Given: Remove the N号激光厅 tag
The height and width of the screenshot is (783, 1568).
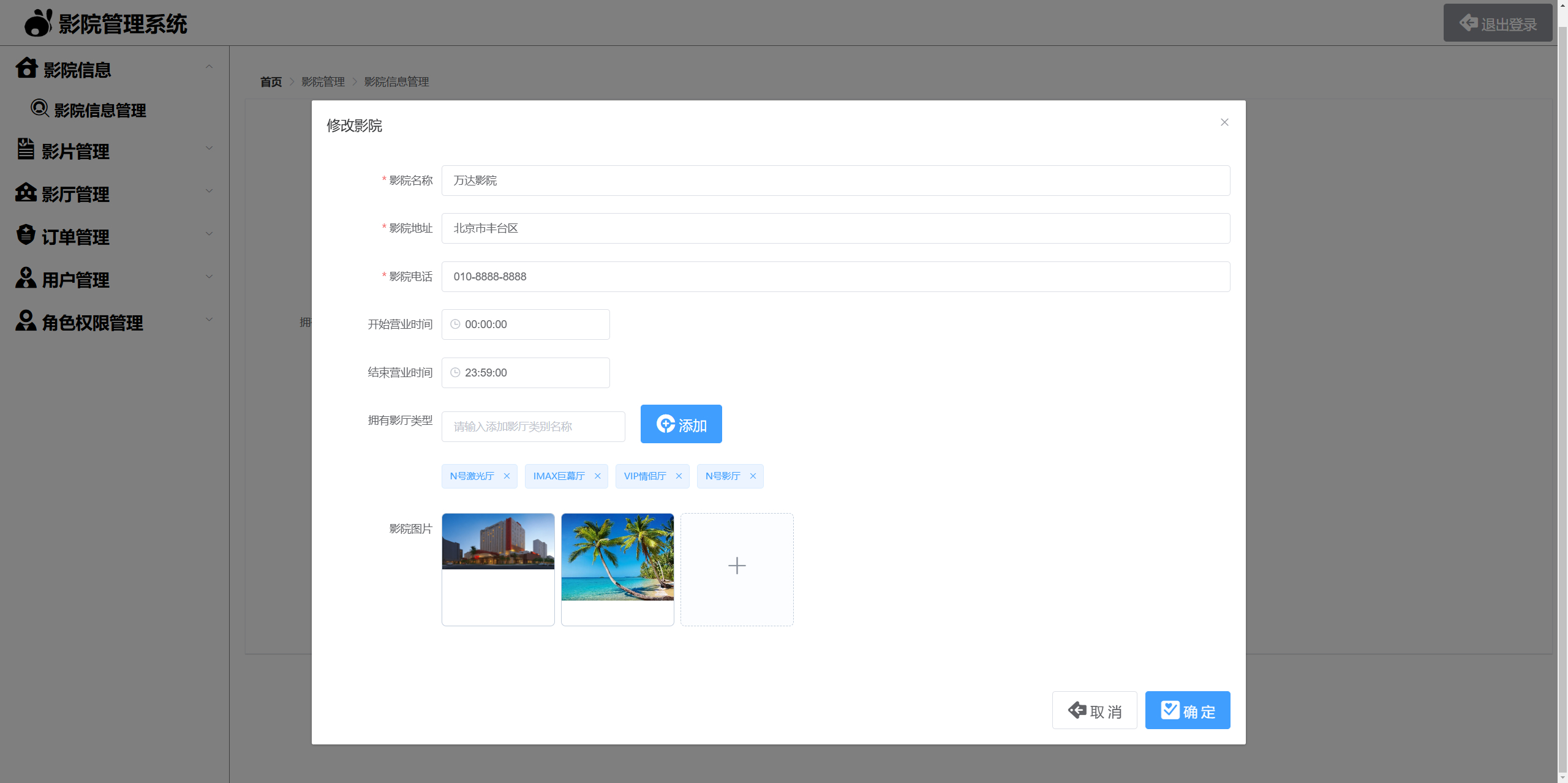Looking at the screenshot, I should tap(507, 476).
